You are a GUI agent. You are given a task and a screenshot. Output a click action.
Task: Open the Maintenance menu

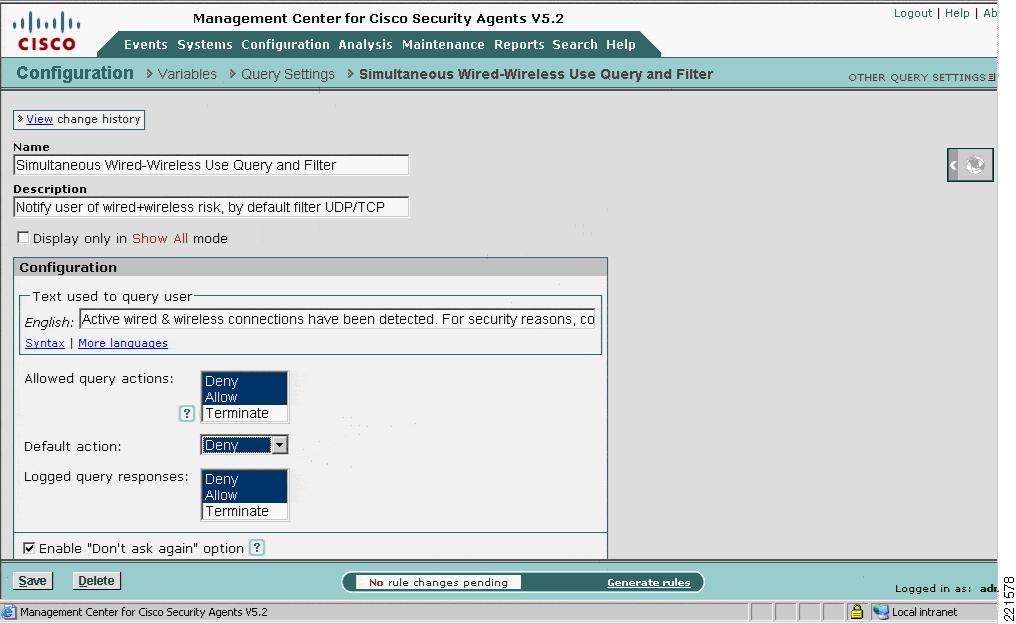coord(443,45)
